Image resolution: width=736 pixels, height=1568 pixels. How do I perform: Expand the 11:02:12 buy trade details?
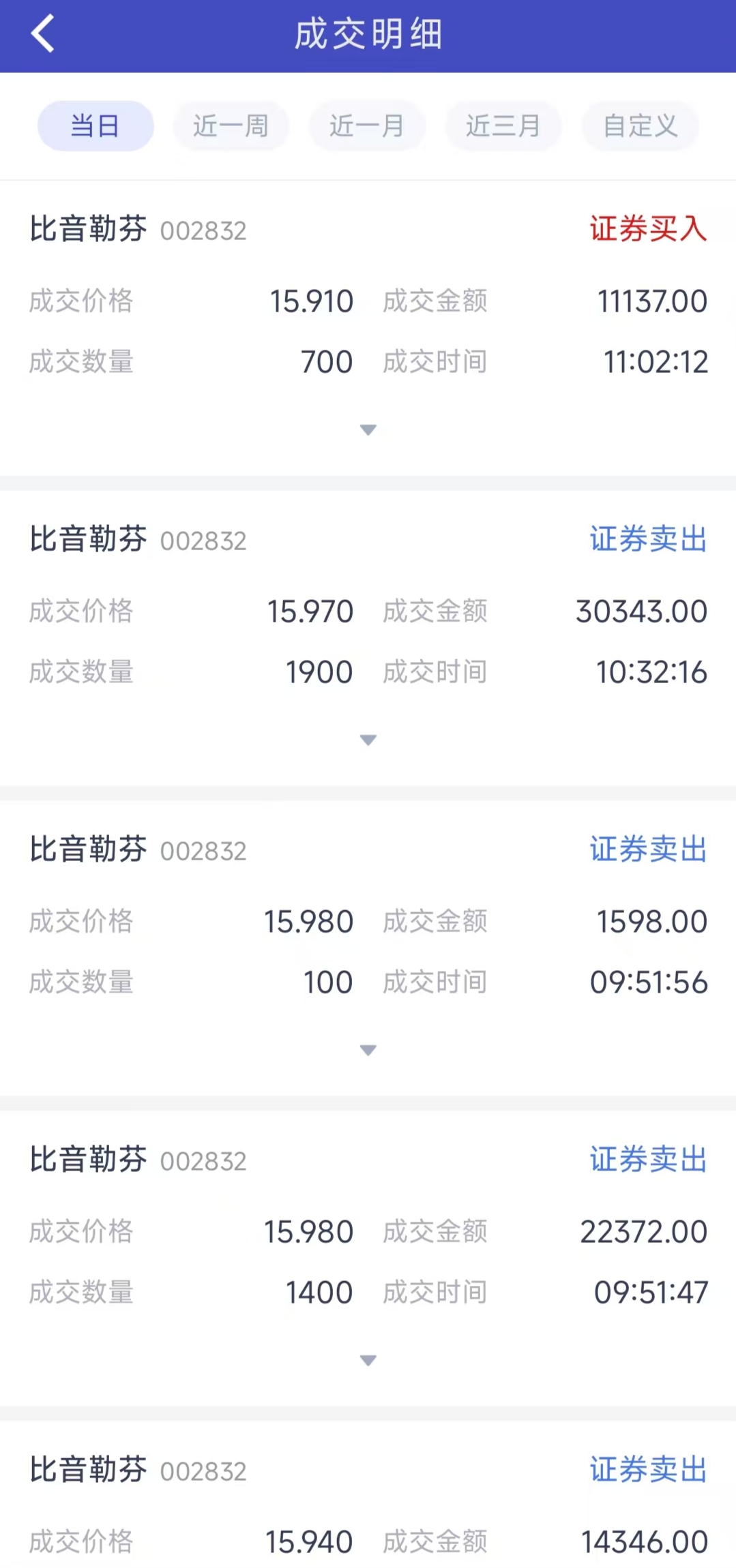tap(368, 429)
